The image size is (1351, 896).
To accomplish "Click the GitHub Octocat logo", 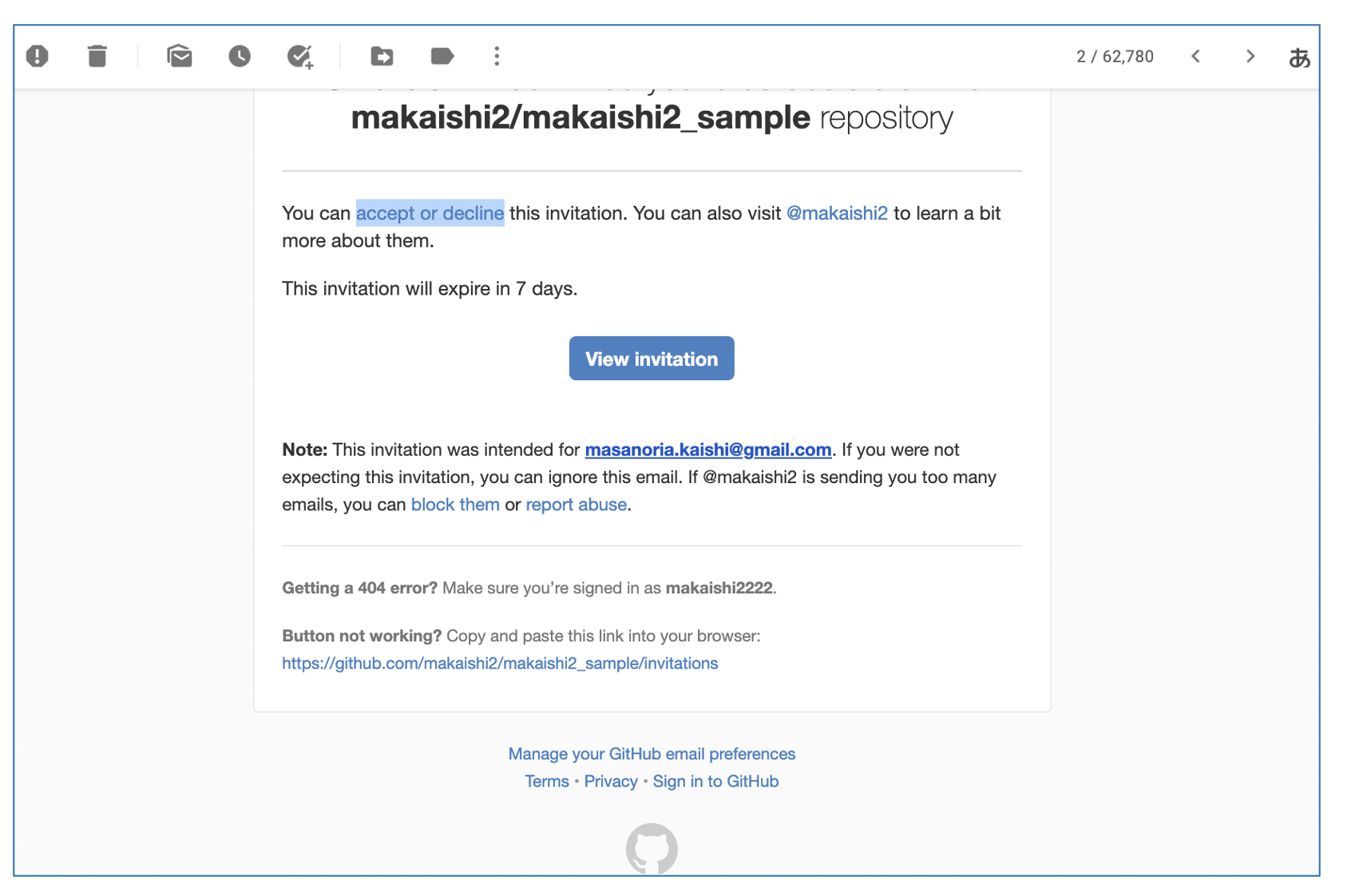I will click(652, 849).
